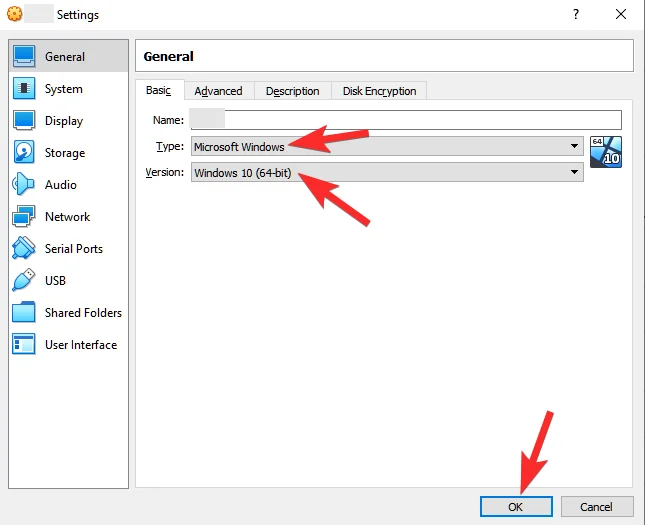Select the Basic tab
This screenshot has height=525, width=645.
[159, 90]
